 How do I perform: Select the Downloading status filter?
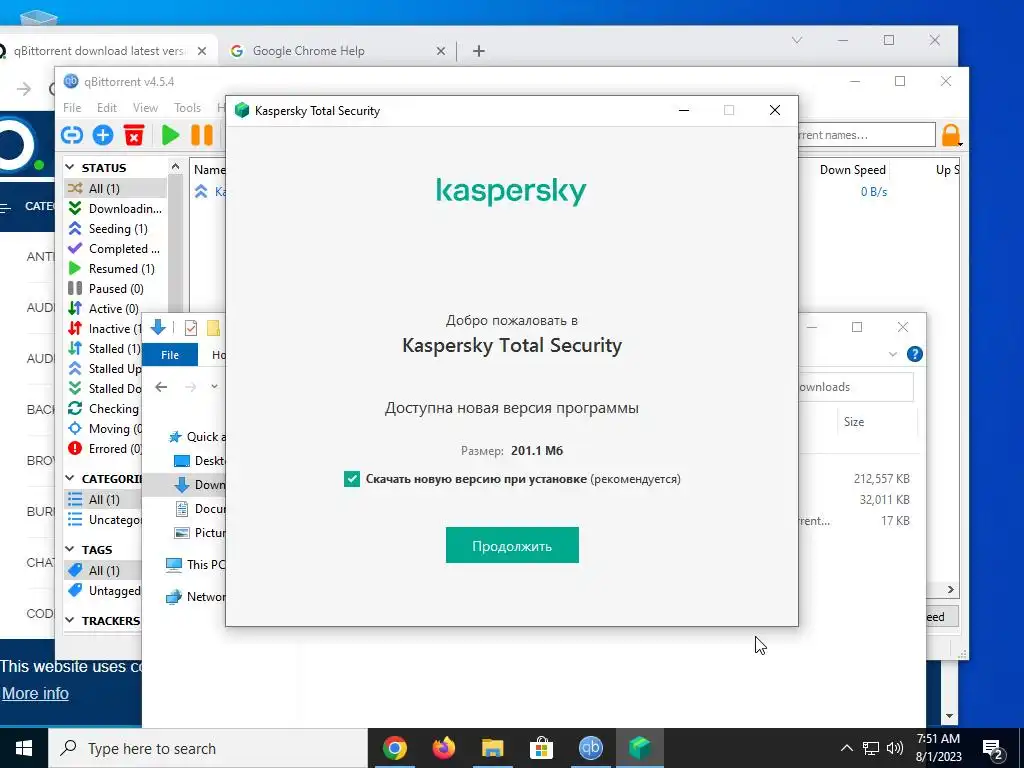[116, 208]
